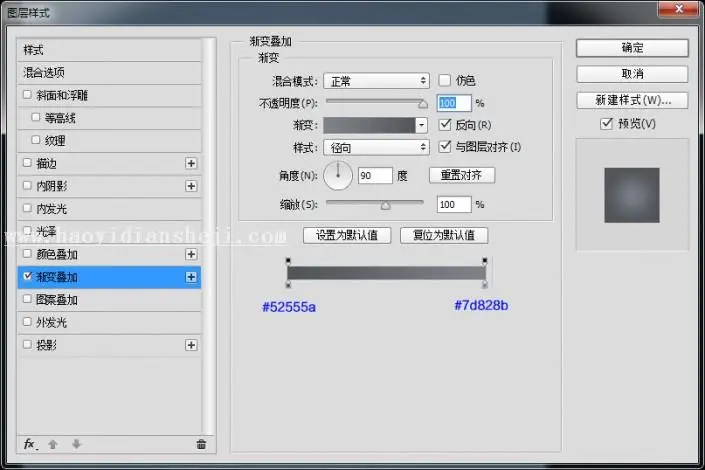Screen dimensions: 705x470
Task: Move effect up with up arrow icon
Action: pyautogui.click(x=53, y=444)
